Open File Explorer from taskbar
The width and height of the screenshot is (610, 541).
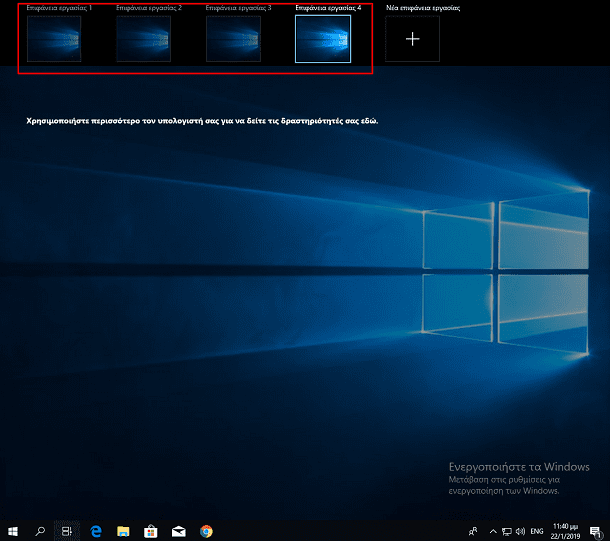123,531
